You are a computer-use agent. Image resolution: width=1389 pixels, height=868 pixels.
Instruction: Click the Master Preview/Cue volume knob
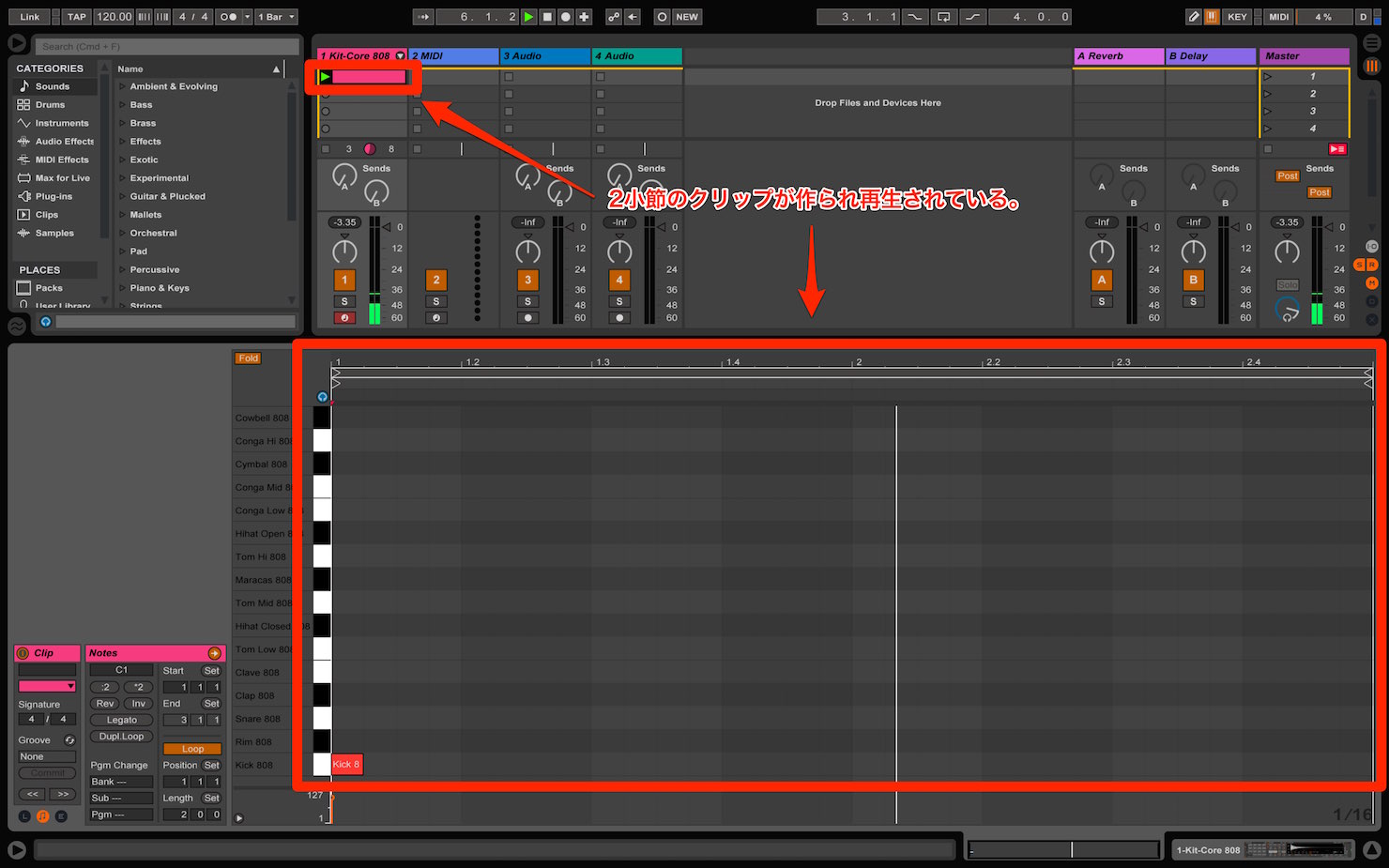click(x=1288, y=310)
